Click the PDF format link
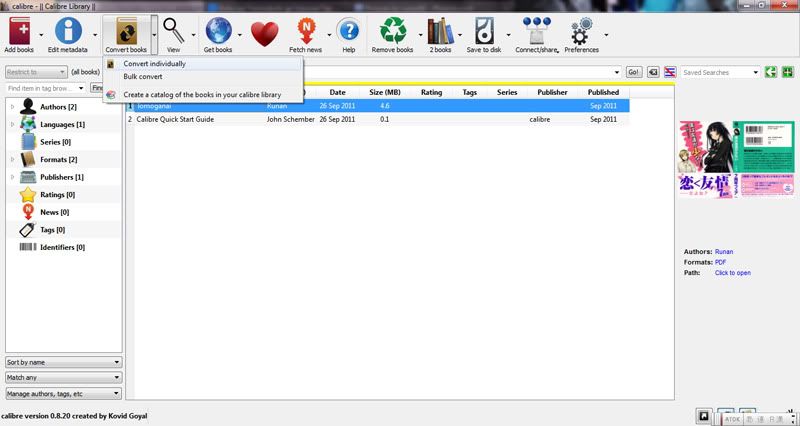This screenshot has height=426, width=800. click(720, 262)
